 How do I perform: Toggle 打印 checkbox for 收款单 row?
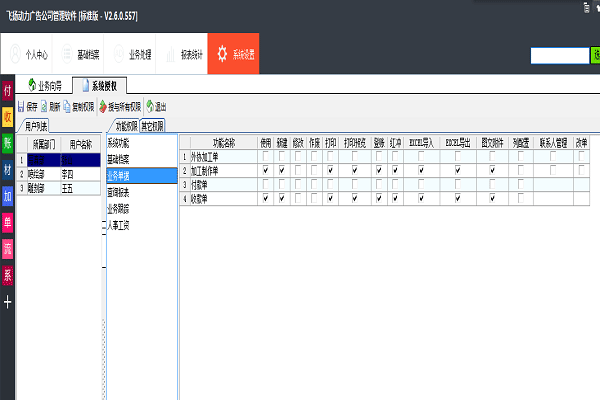[330, 199]
